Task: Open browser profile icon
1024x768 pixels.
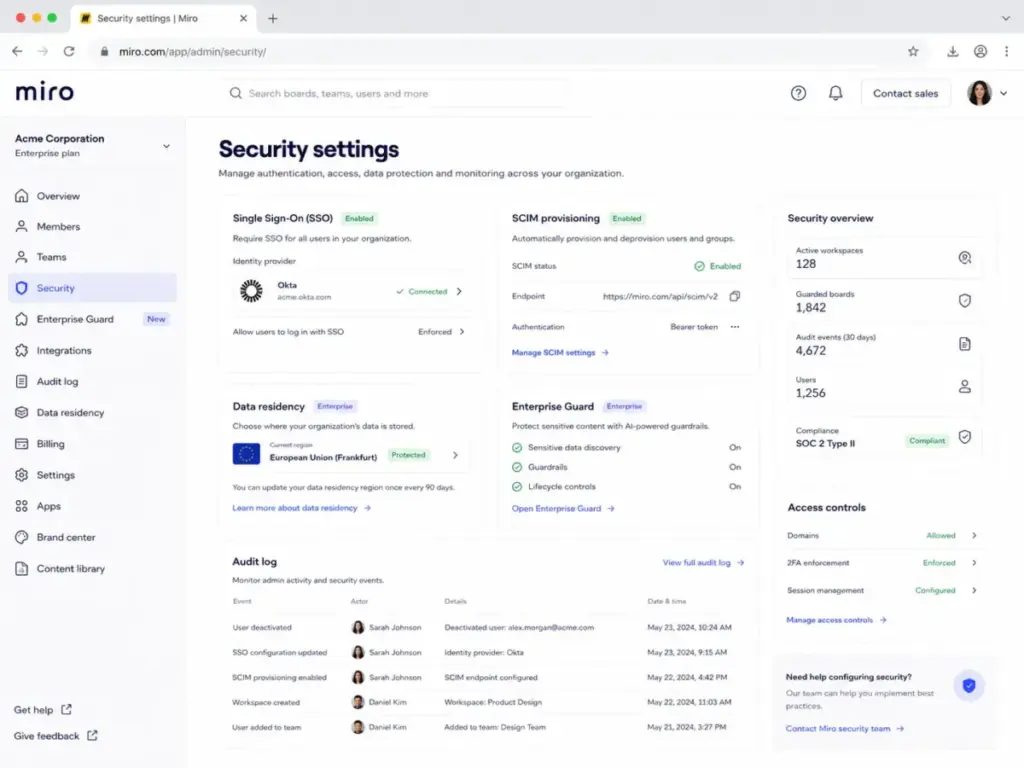Action: coord(980,52)
